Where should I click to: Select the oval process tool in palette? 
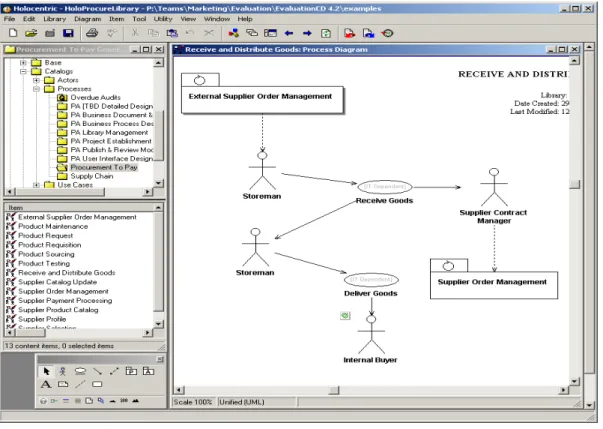tap(80, 371)
